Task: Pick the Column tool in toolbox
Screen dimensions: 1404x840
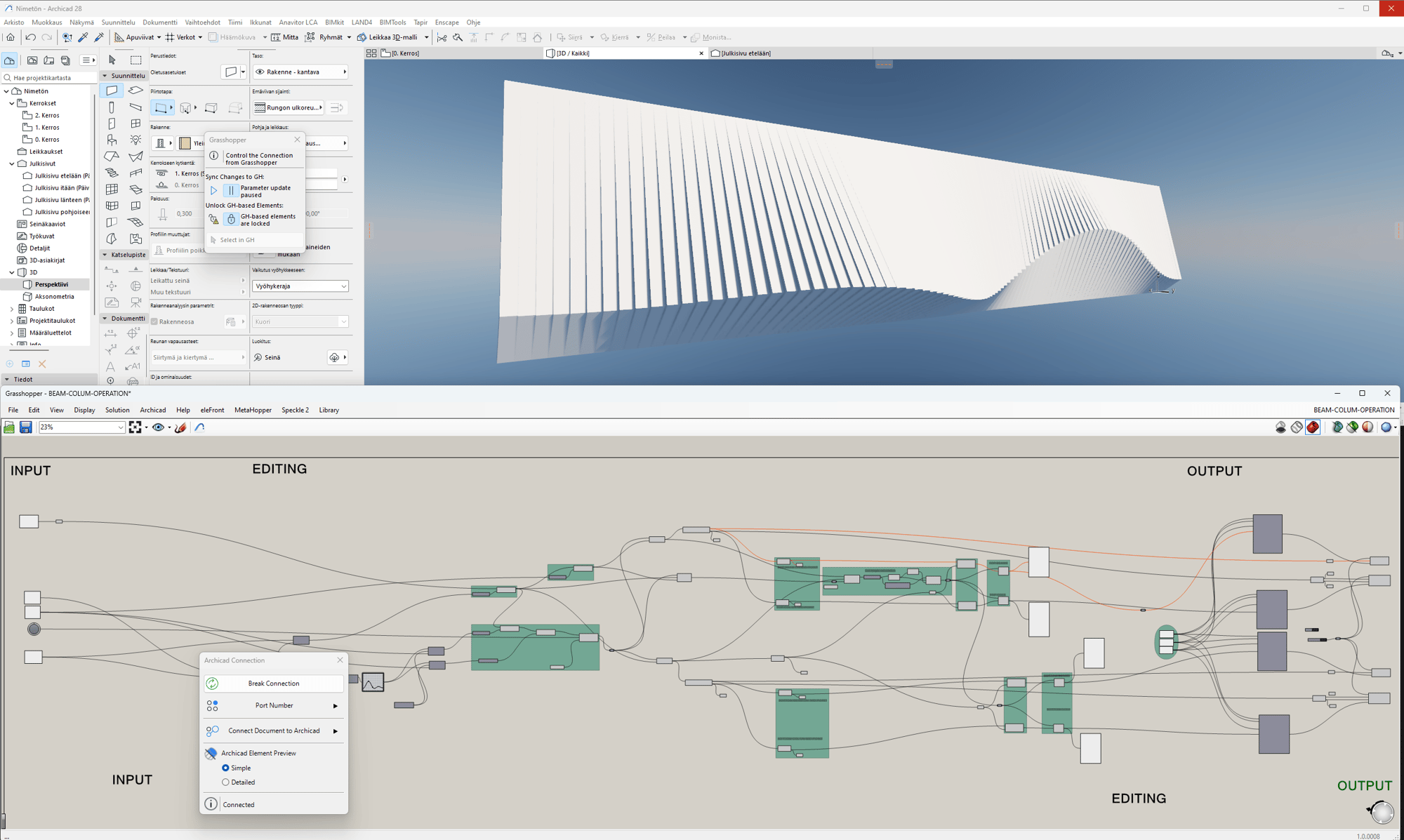Action: 112,107
